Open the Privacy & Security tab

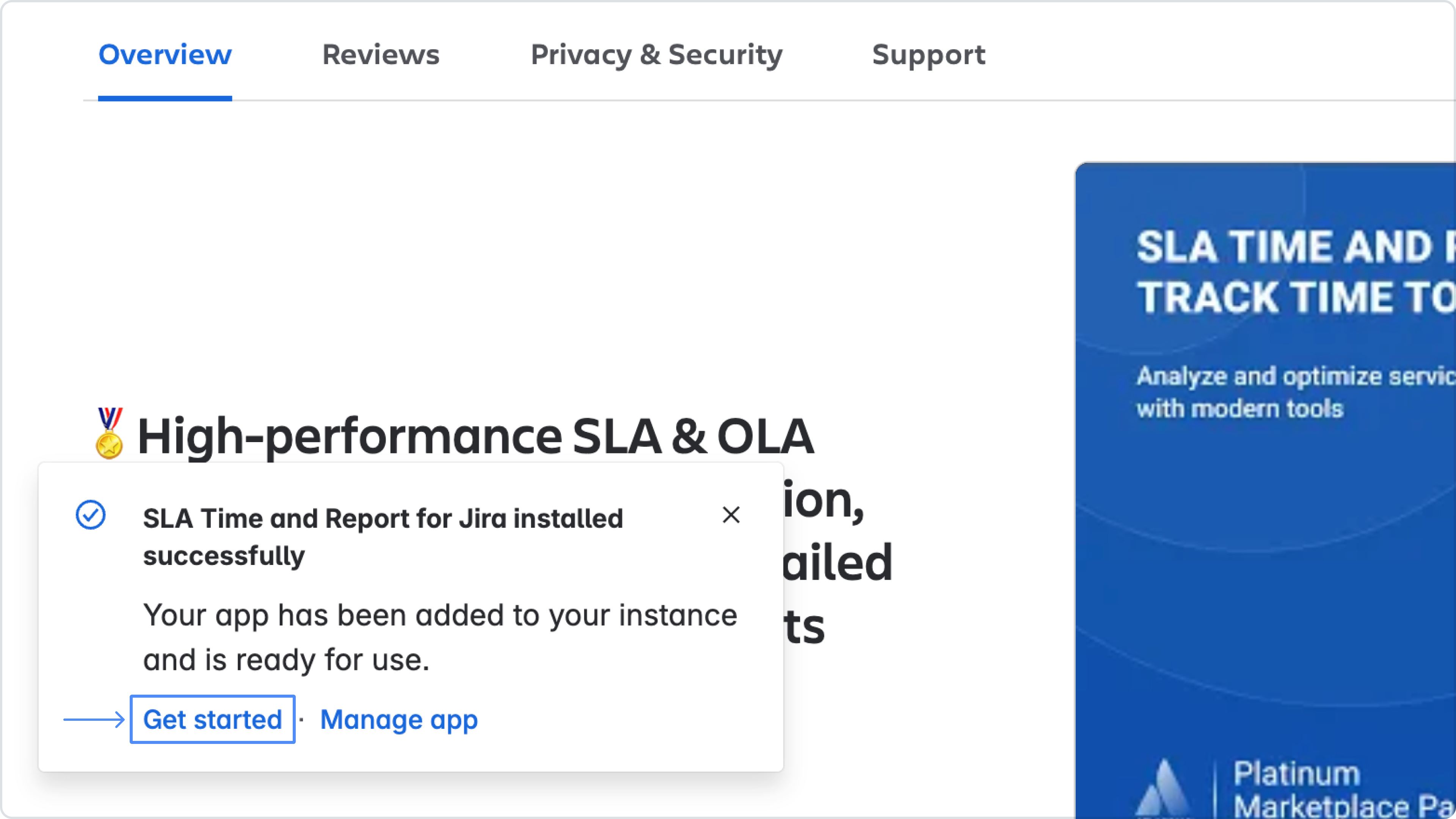click(x=656, y=55)
